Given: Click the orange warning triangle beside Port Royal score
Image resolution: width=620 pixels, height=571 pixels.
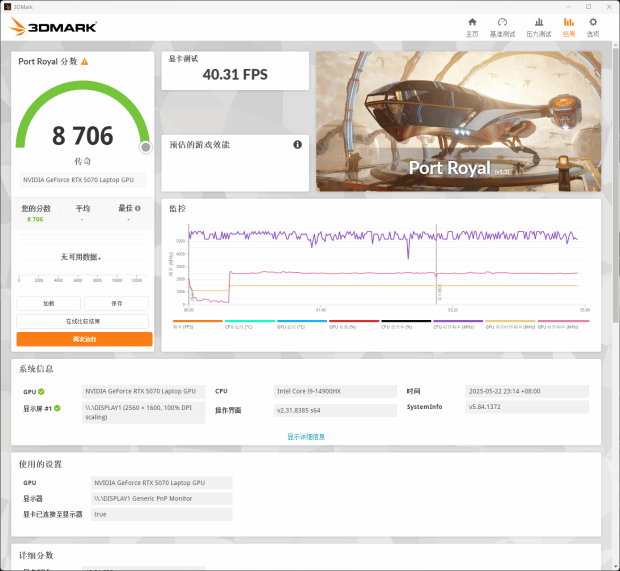Looking at the screenshot, I should [85, 62].
